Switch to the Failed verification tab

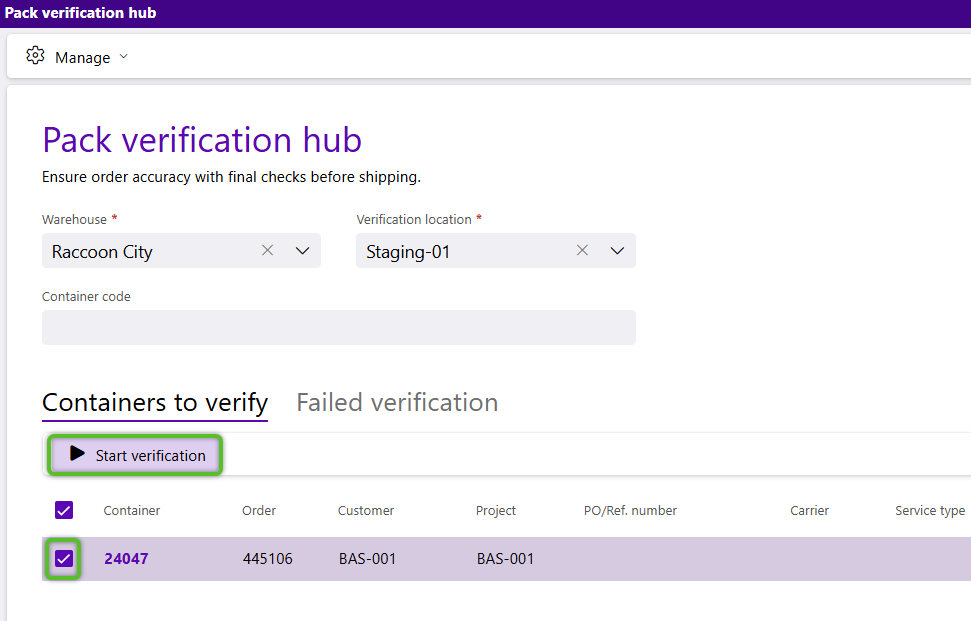pyautogui.click(x=397, y=402)
